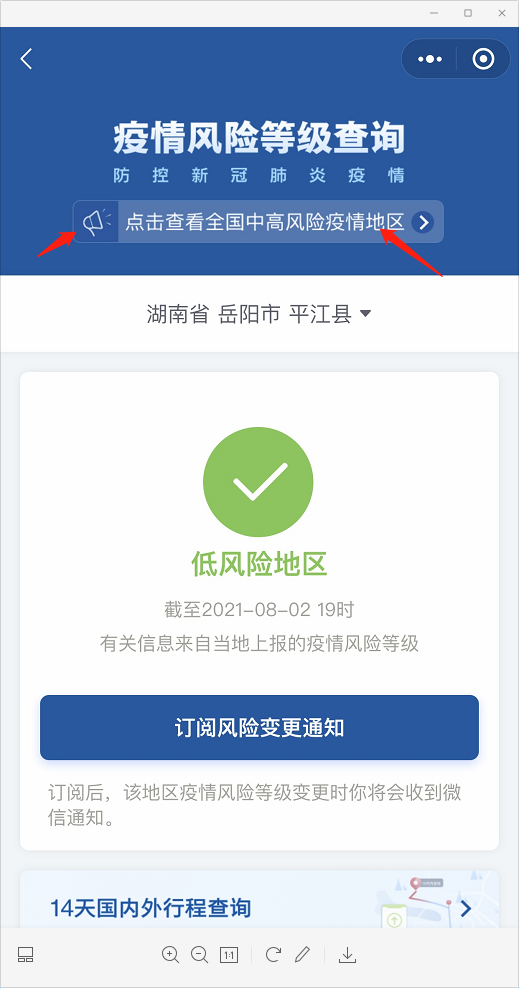The width and height of the screenshot is (519, 988).
Task: Open the 湖南省 岳阳市 平江县 region dropdown
Action: 259,314
